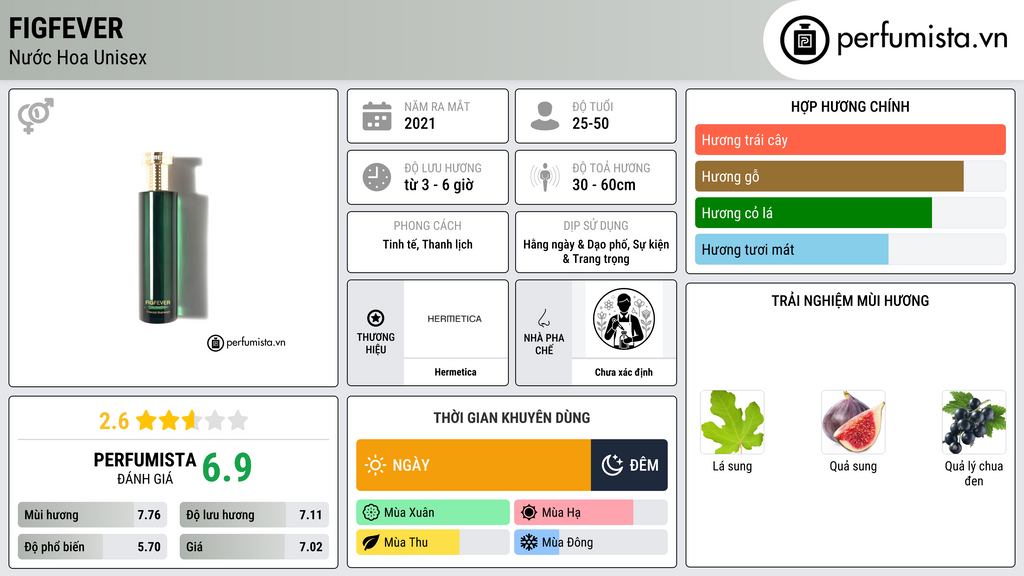Click the clock icon for longevity

point(377,177)
